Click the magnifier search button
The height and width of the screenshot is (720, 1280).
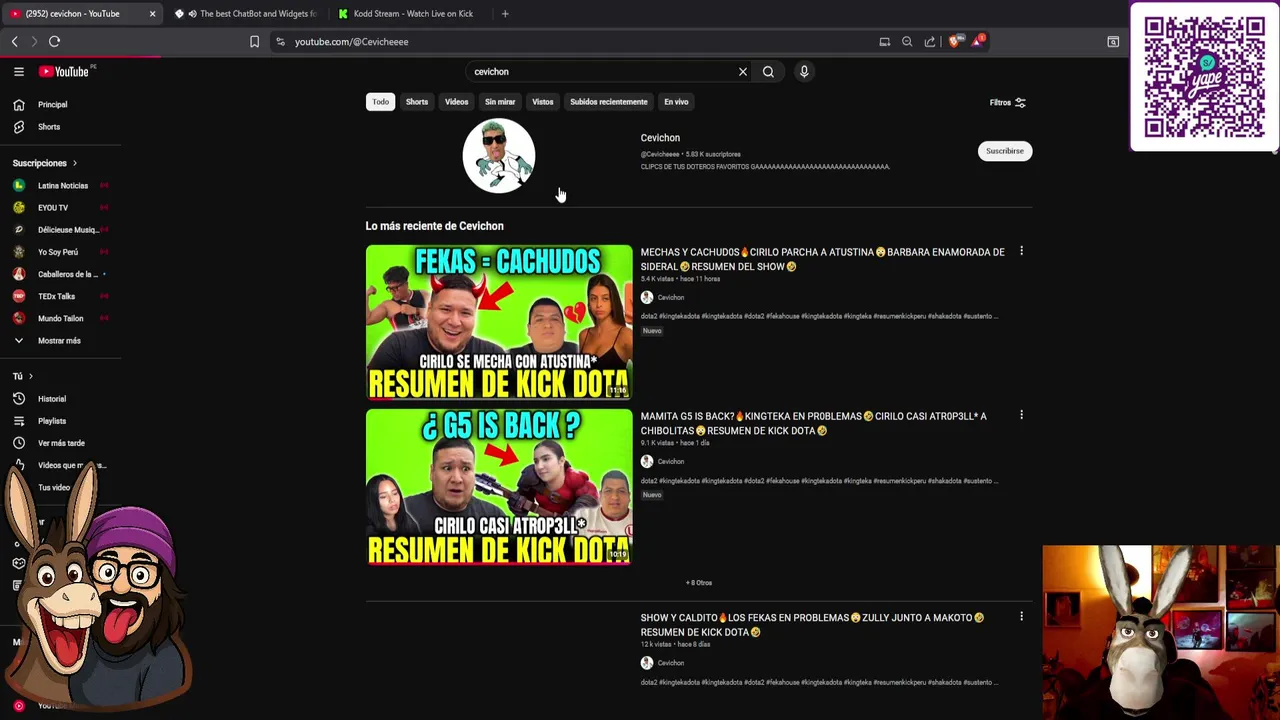pos(768,72)
